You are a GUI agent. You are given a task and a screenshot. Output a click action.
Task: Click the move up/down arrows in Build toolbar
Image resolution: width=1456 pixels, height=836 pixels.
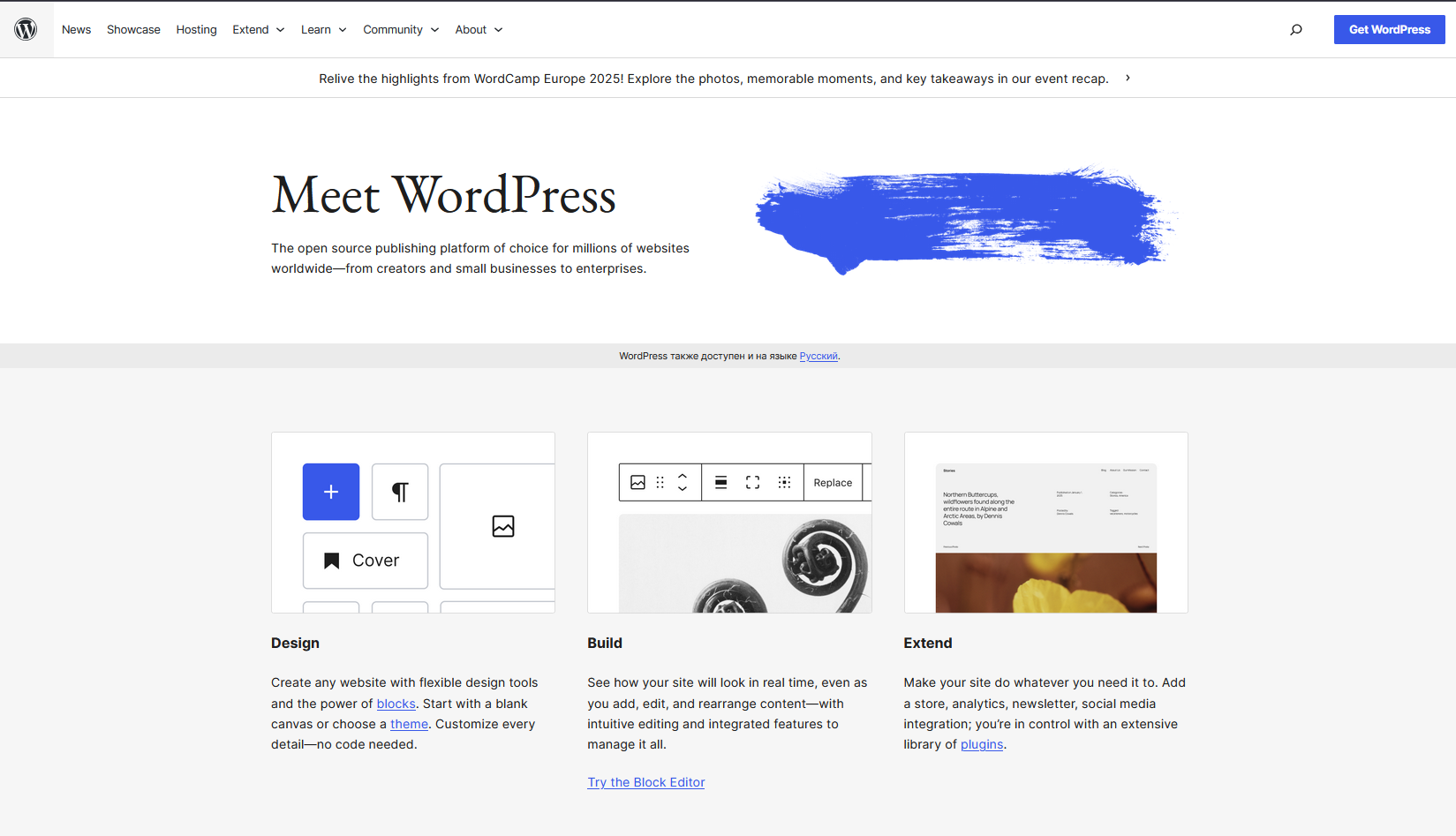tap(683, 482)
